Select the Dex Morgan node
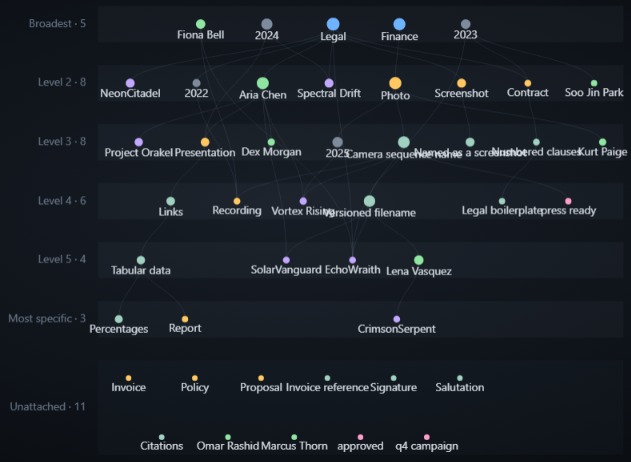631x462 pixels. pos(271,142)
